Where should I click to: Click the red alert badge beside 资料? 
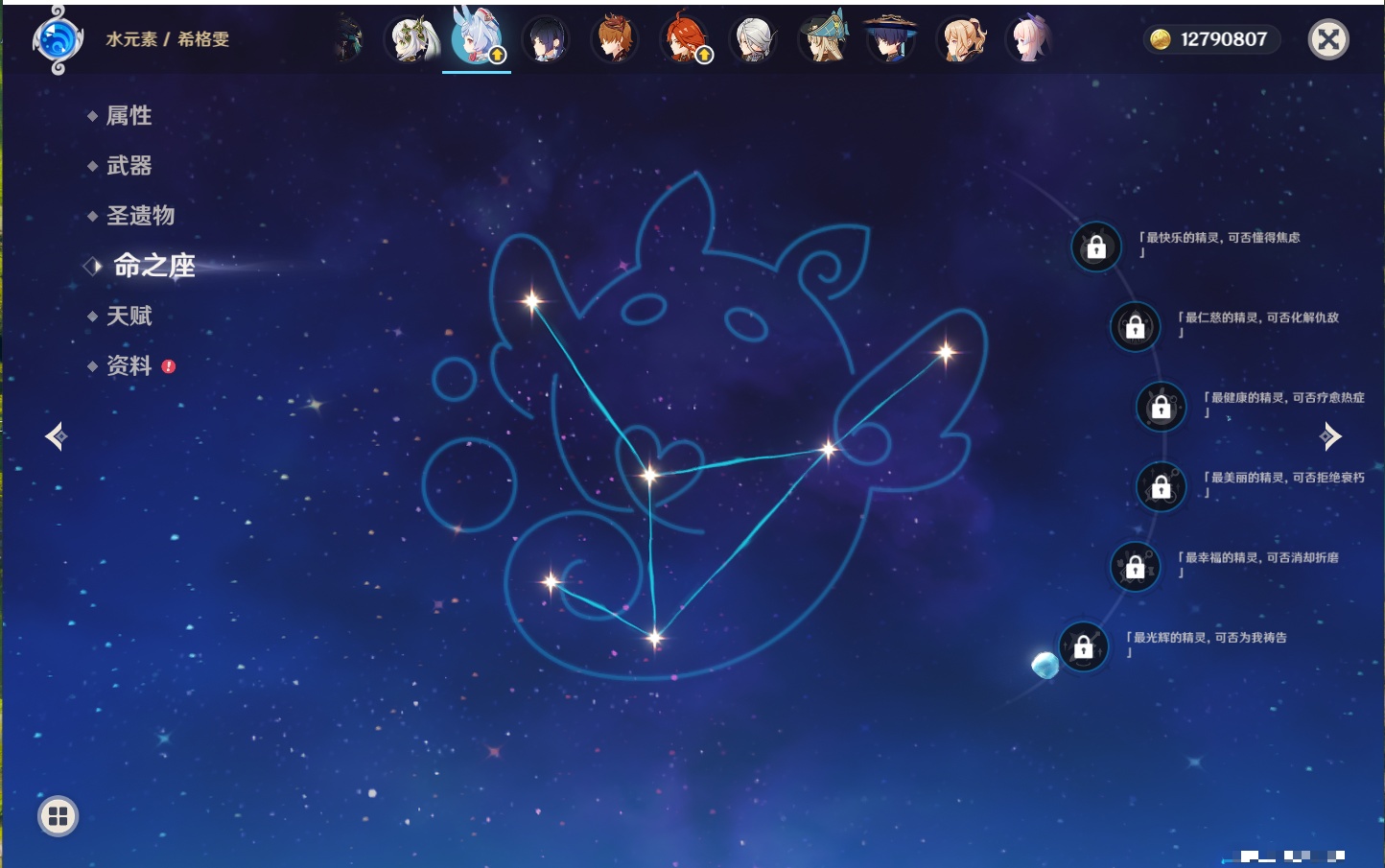tap(169, 366)
